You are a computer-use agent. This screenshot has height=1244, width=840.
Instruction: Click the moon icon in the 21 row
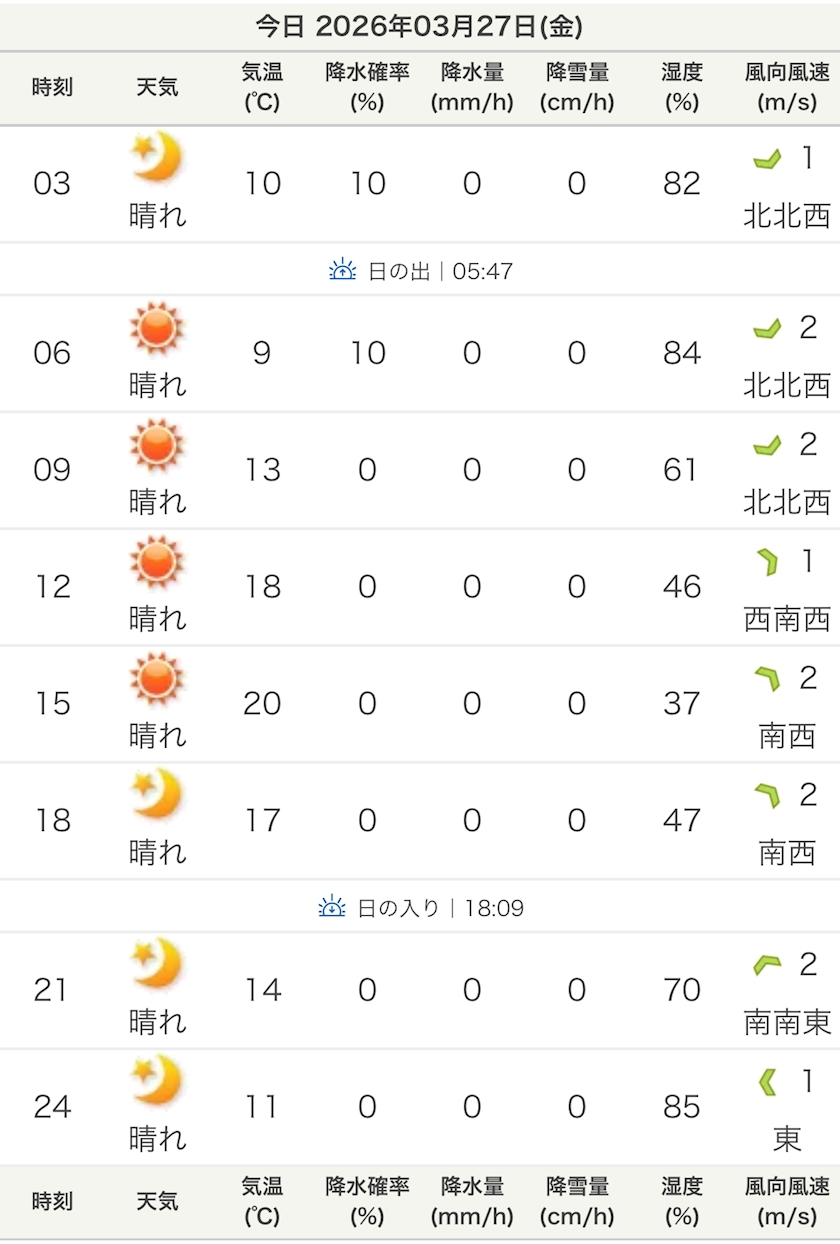pos(157,964)
